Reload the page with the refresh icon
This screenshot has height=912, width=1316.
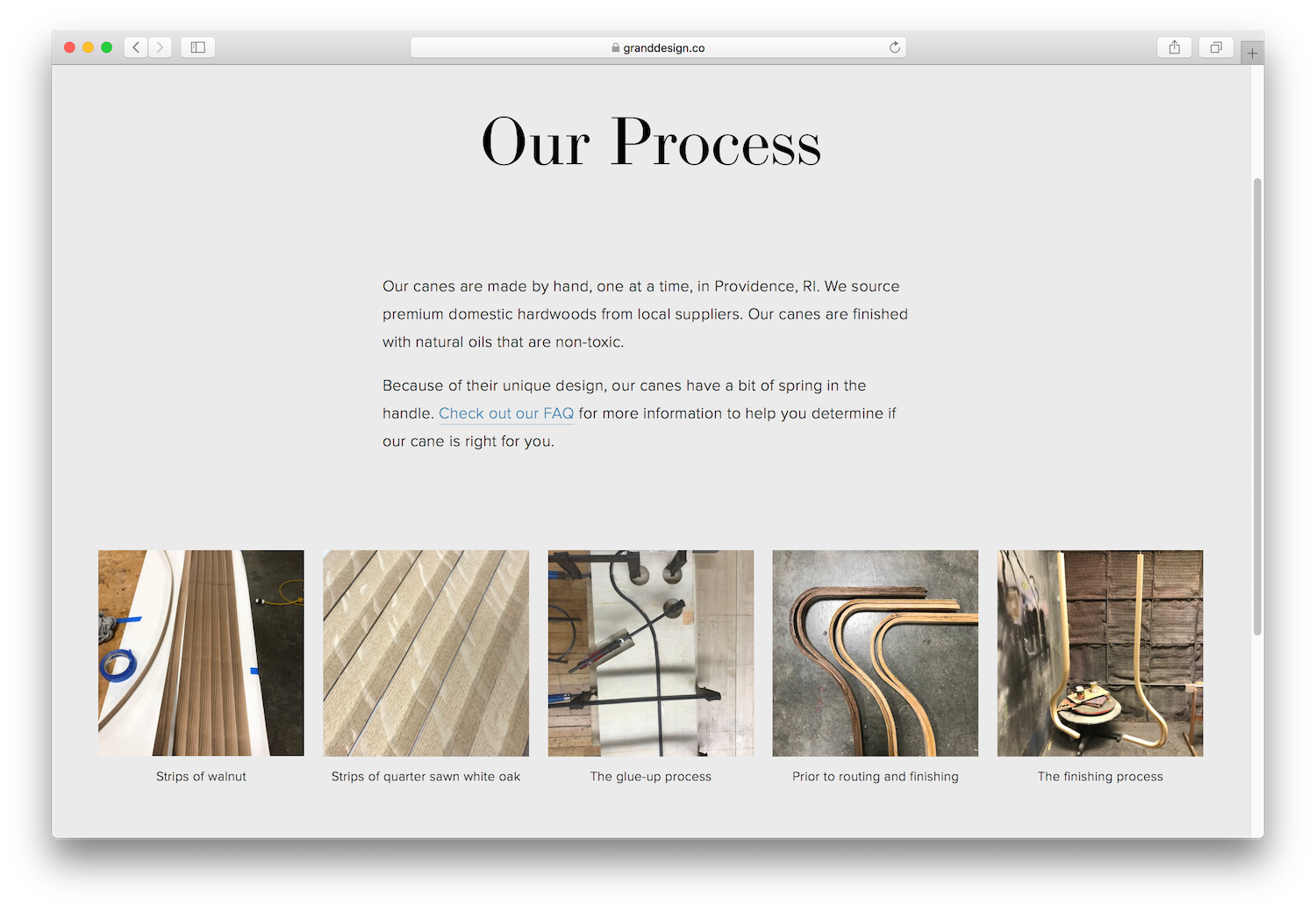pyautogui.click(x=895, y=47)
